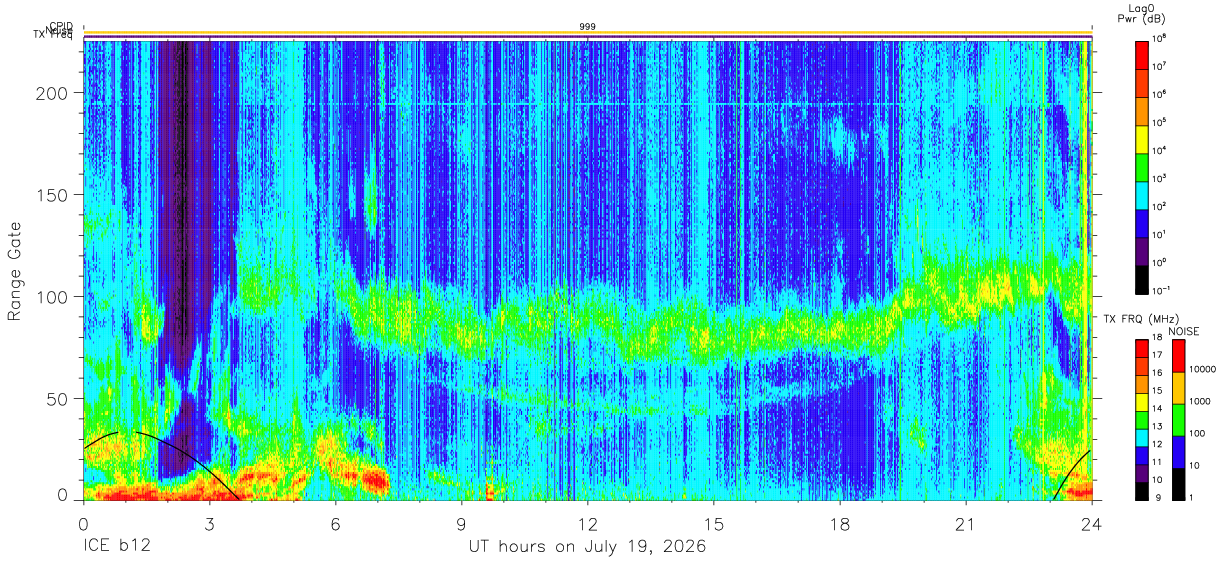Click the black 9–10 MHz TX FRQ segment

(1141, 491)
